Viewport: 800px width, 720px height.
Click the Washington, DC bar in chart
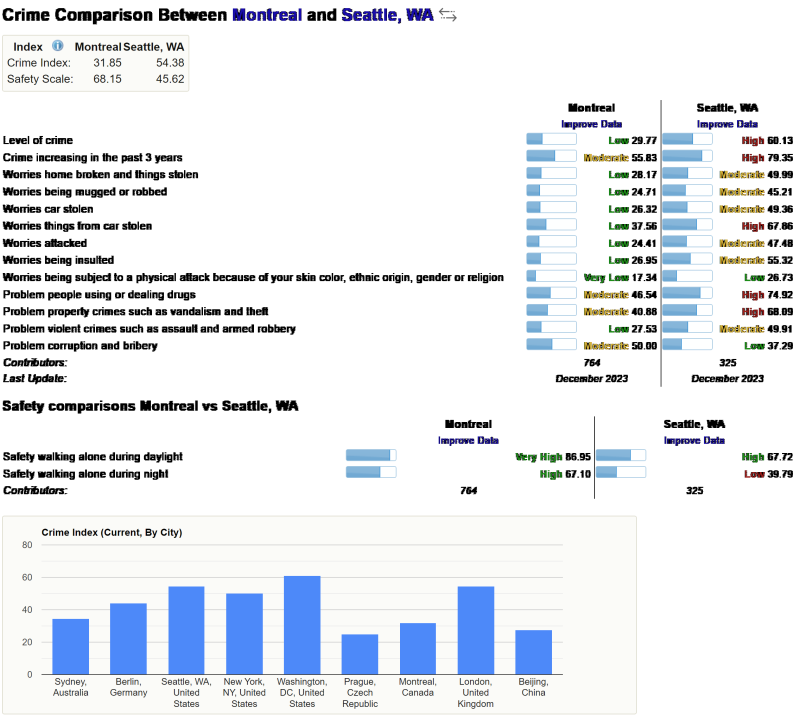coord(302,625)
